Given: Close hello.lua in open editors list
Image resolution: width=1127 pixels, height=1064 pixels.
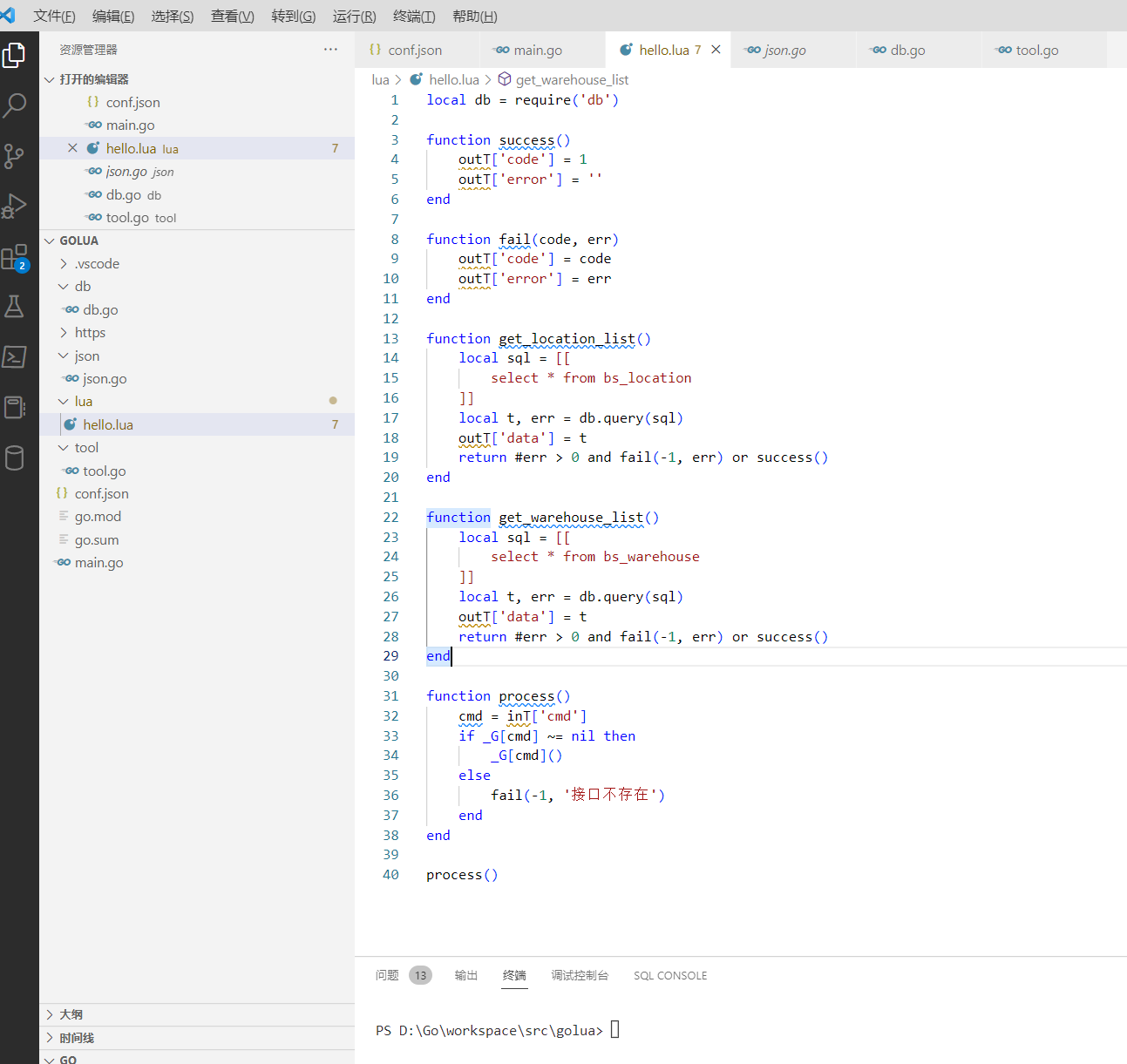Looking at the screenshot, I should [73, 148].
